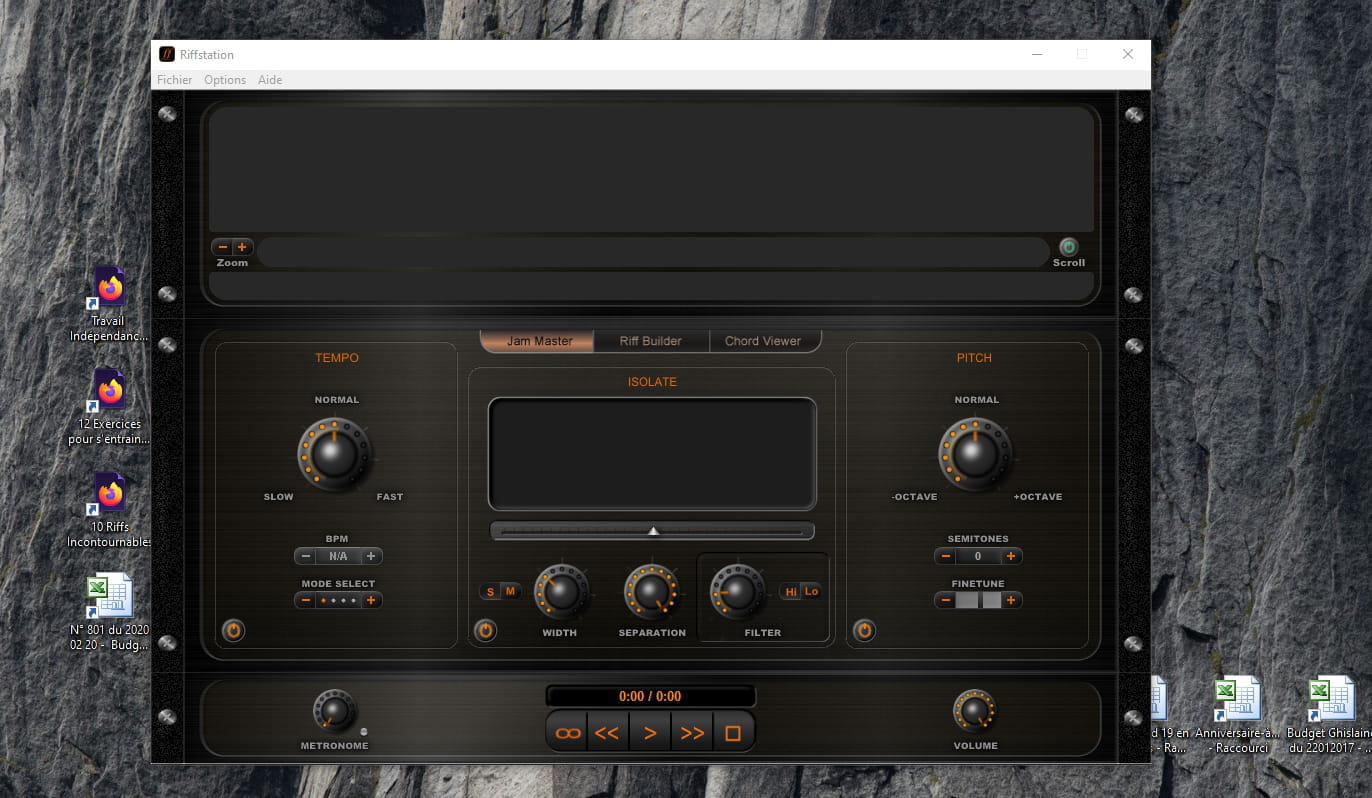Image resolution: width=1372 pixels, height=798 pixels.
Task: Click the Riffstation title bar icon
Action: point(167,54)
